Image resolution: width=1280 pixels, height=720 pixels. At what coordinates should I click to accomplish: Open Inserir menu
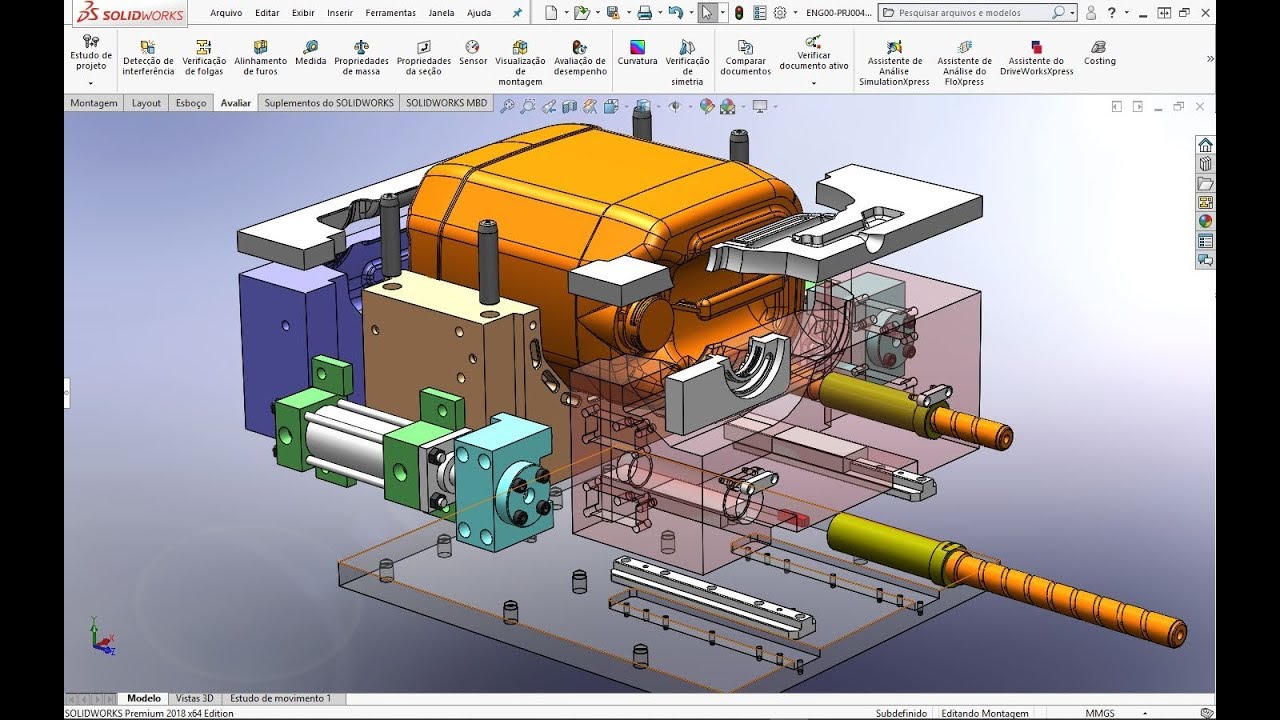pos(340,13)
